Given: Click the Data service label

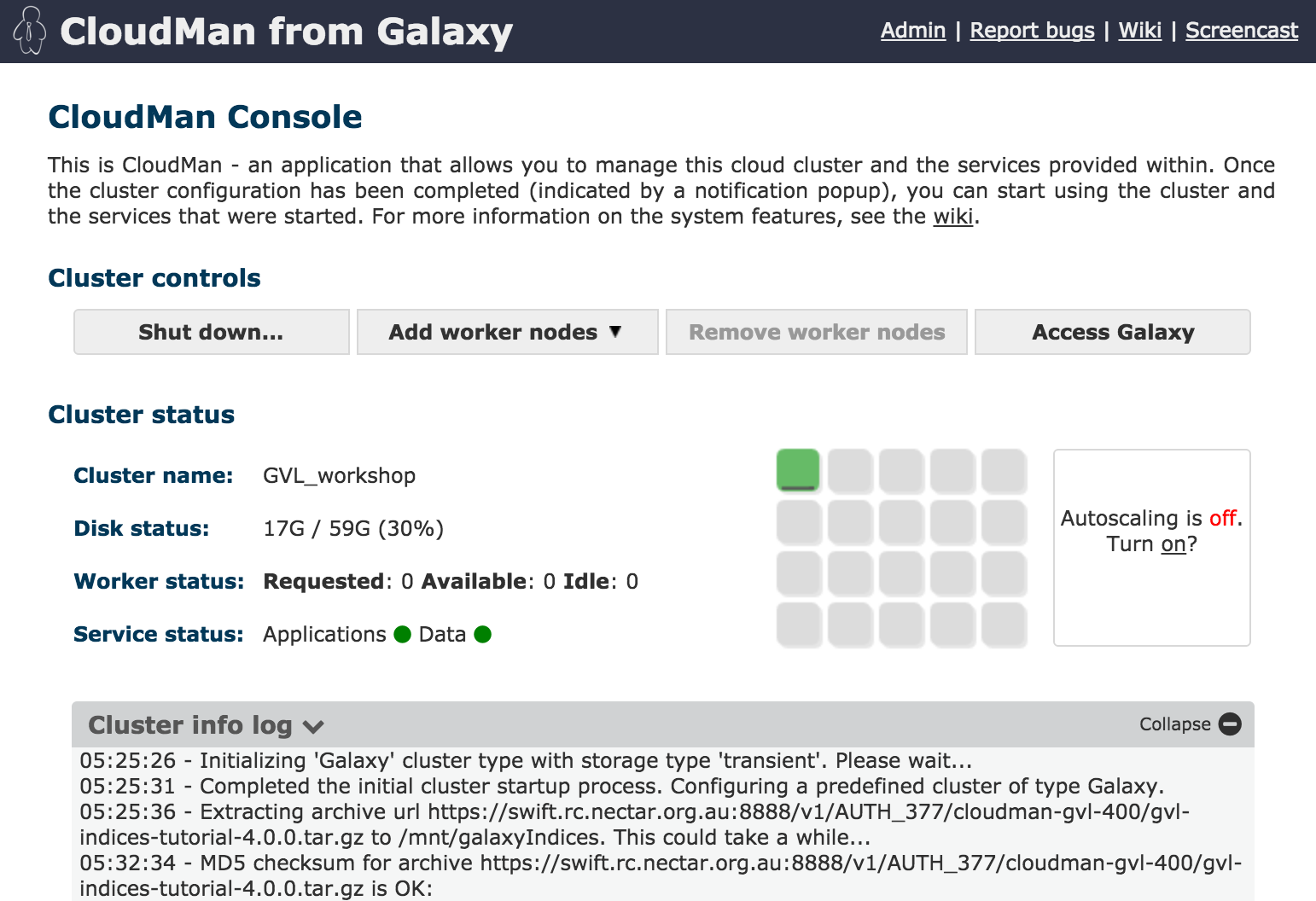Looking at the screenshot, I should tap(442, 634).
